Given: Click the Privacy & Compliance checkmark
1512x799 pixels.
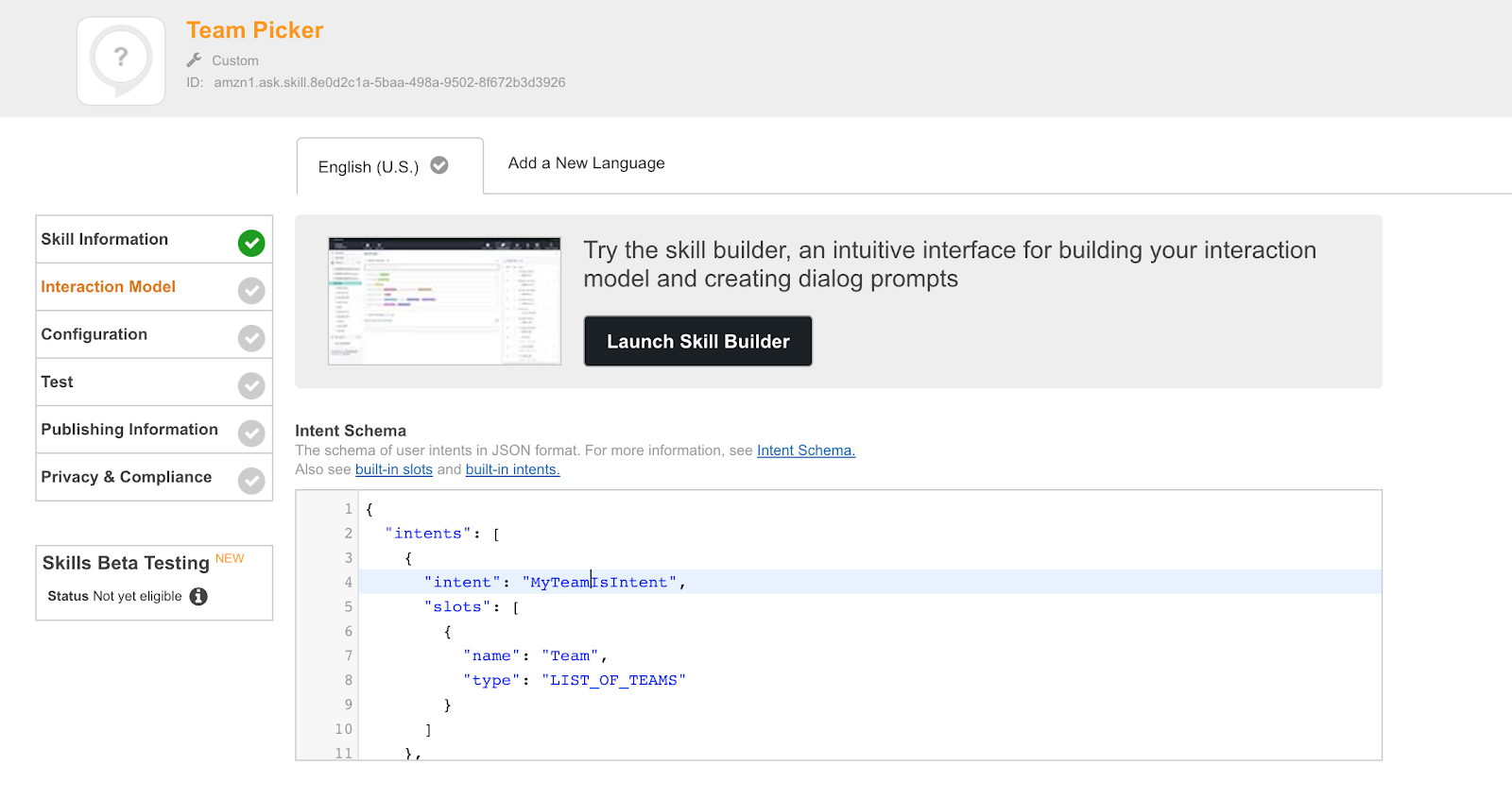Looking at the screenshot, I should coord(251,481).
